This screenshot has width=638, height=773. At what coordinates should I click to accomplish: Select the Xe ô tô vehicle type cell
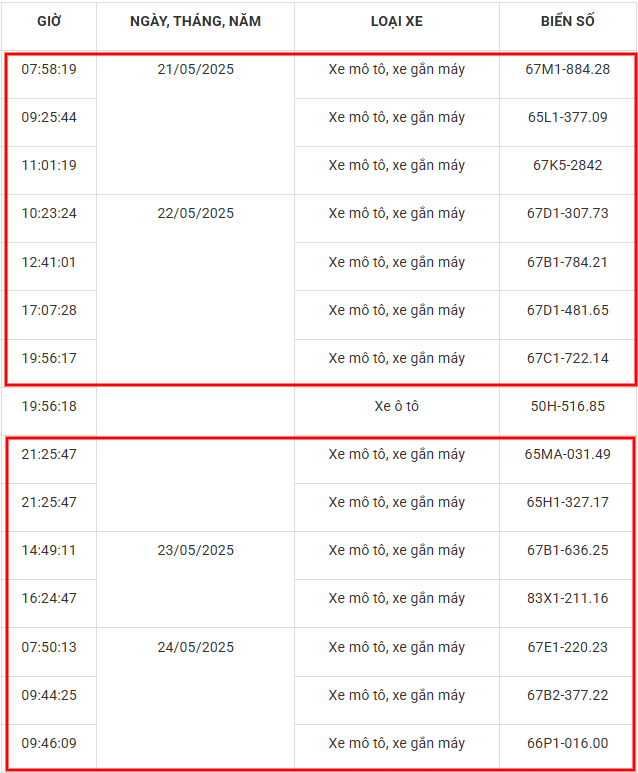pyautogui.click(x=396, y=406)
